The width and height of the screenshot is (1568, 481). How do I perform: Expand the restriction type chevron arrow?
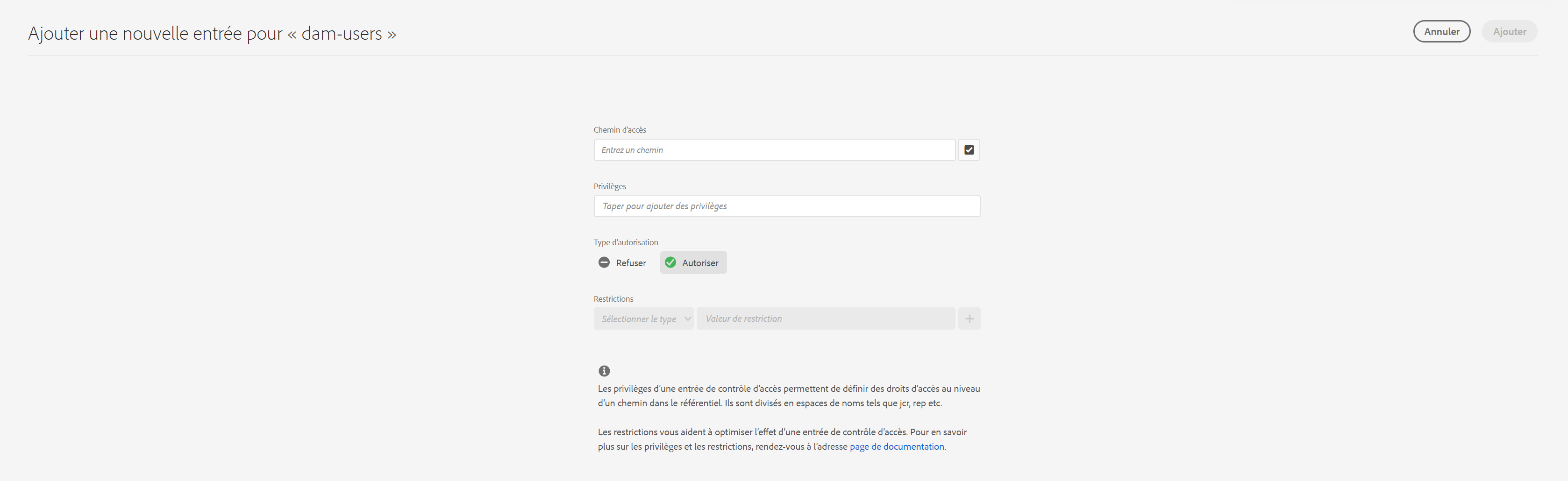coord(687,318)
